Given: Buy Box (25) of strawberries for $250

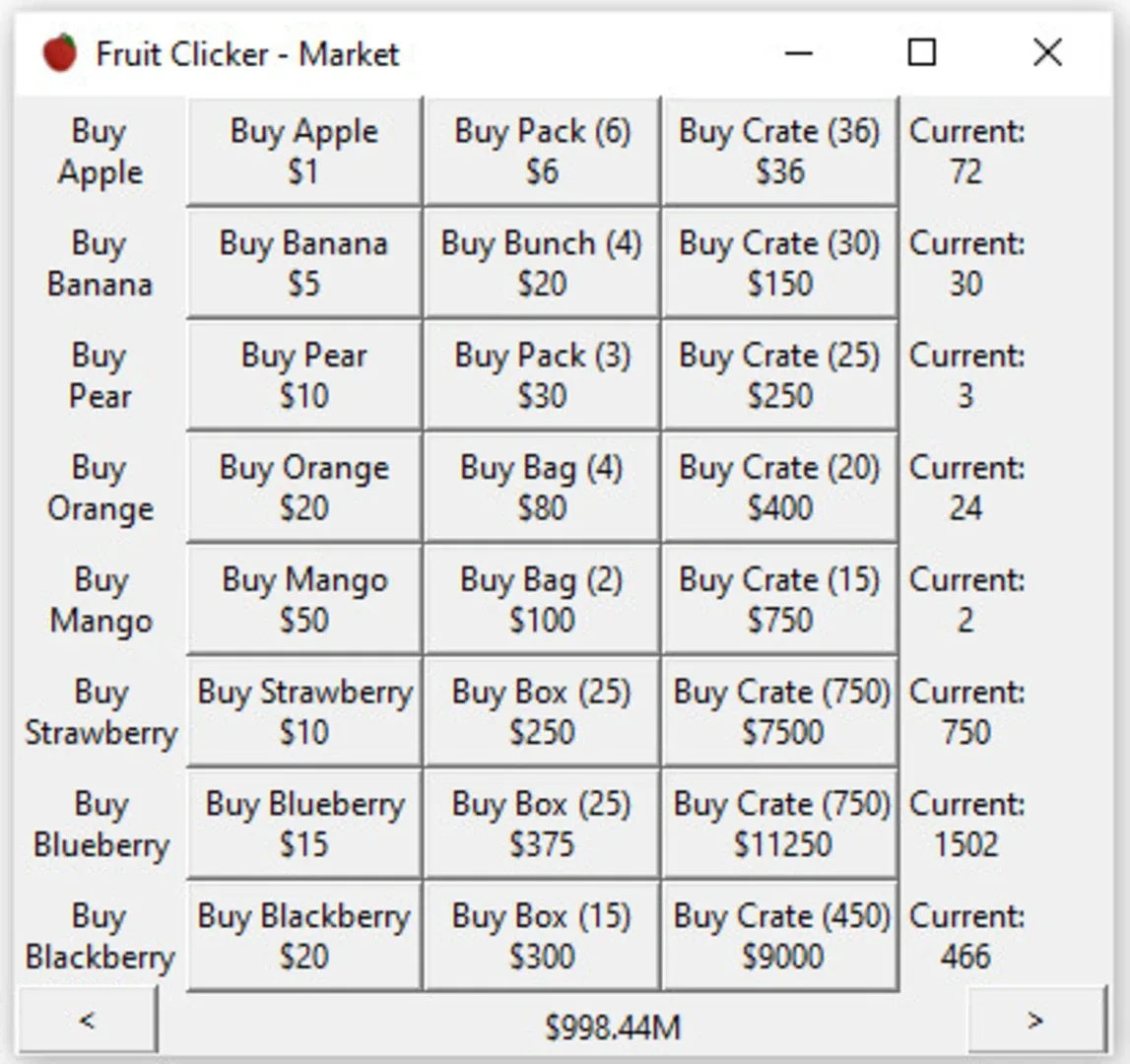Looking at the screenshot, I should point(542,711).
